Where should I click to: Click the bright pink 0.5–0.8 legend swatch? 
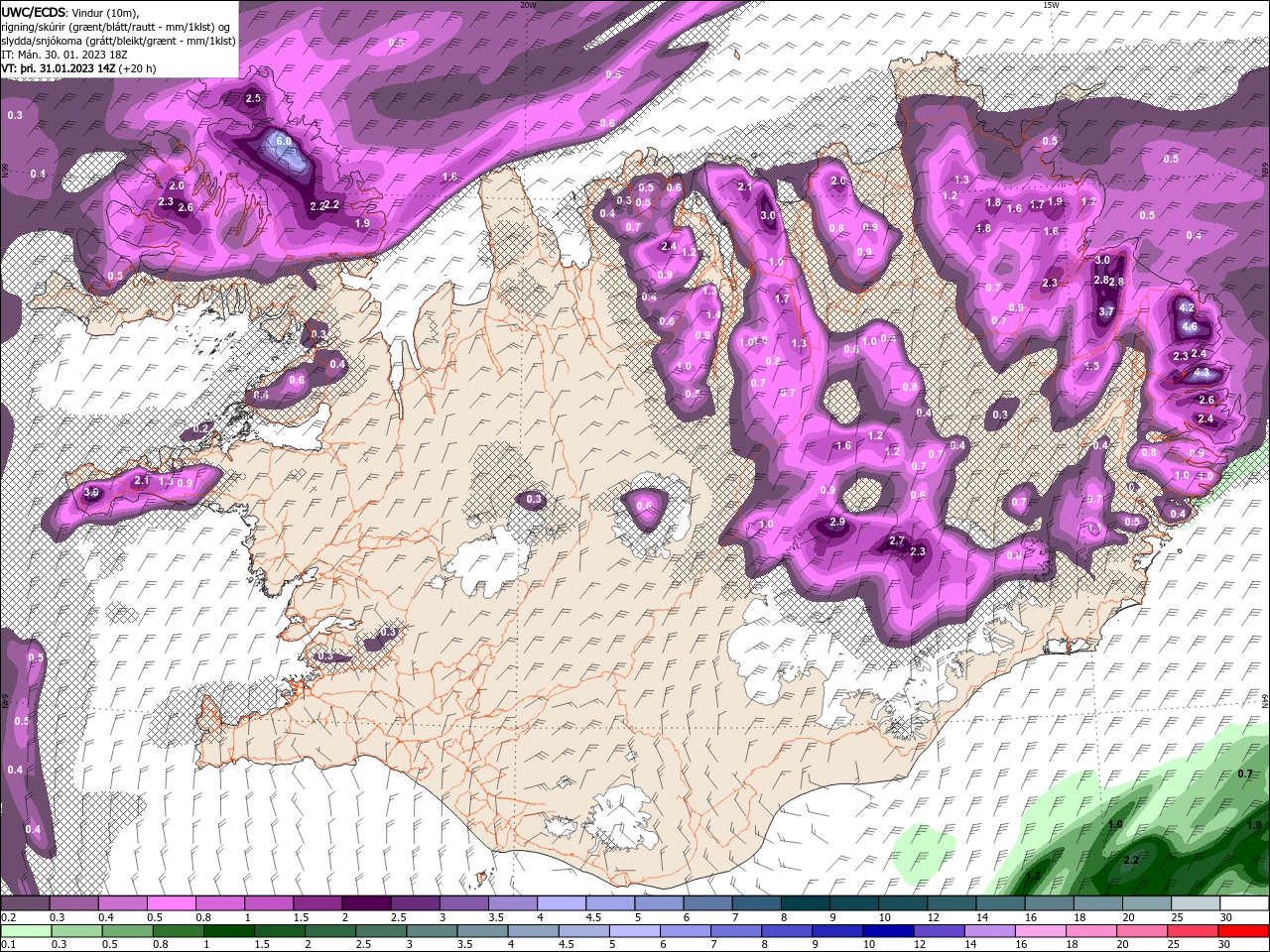tap(171, 903)
